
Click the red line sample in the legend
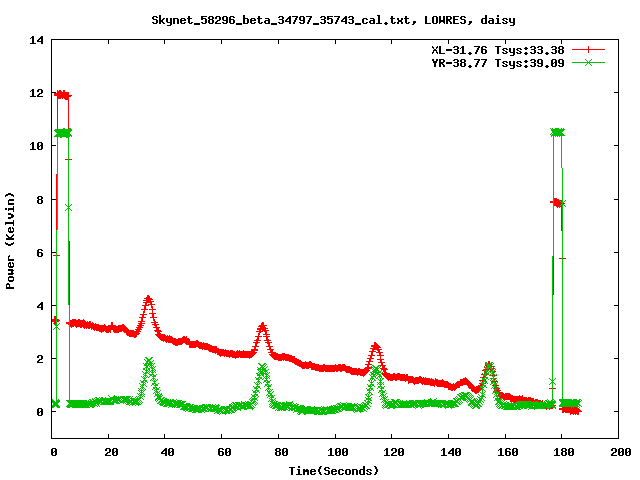(588, 50)
